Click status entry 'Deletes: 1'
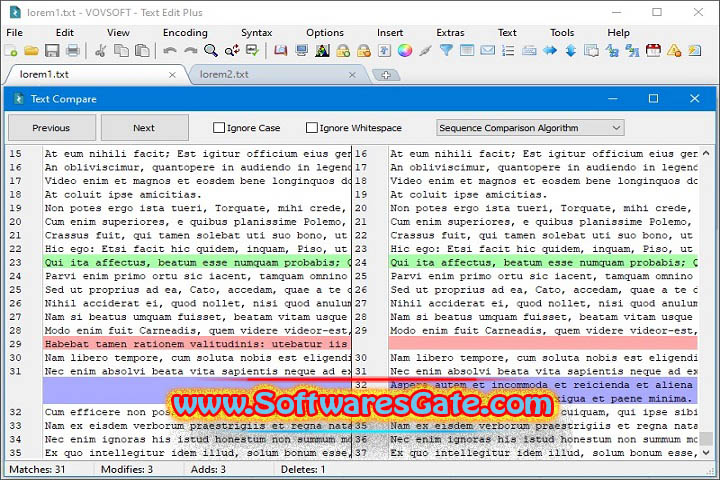720x480 pixels. click(303, 469)
